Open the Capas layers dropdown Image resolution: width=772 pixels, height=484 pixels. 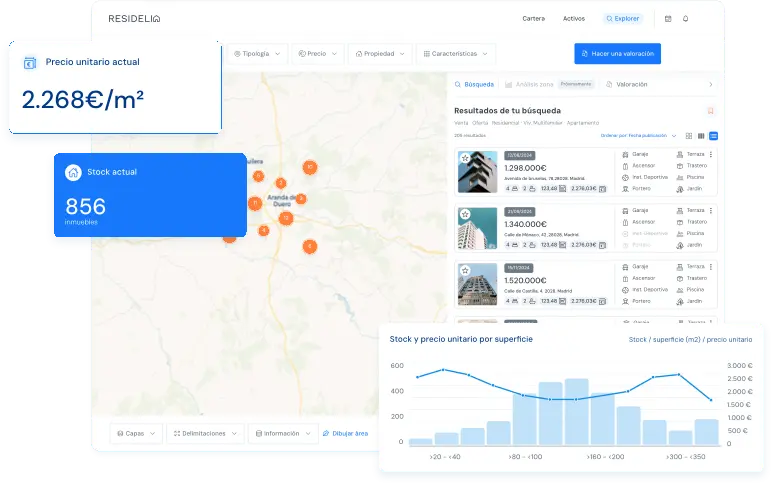(136, 433)
